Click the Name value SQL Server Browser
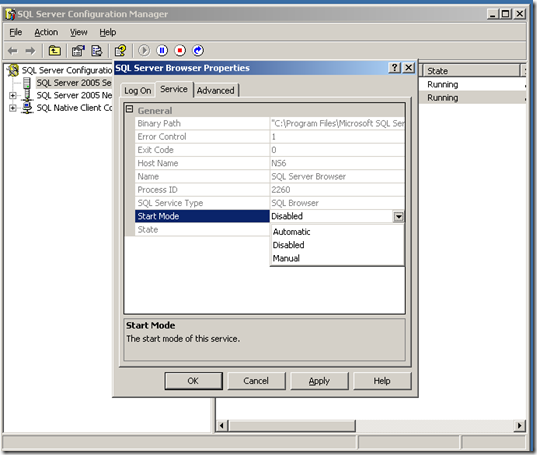The image size is (537, 455). [309, 177]
